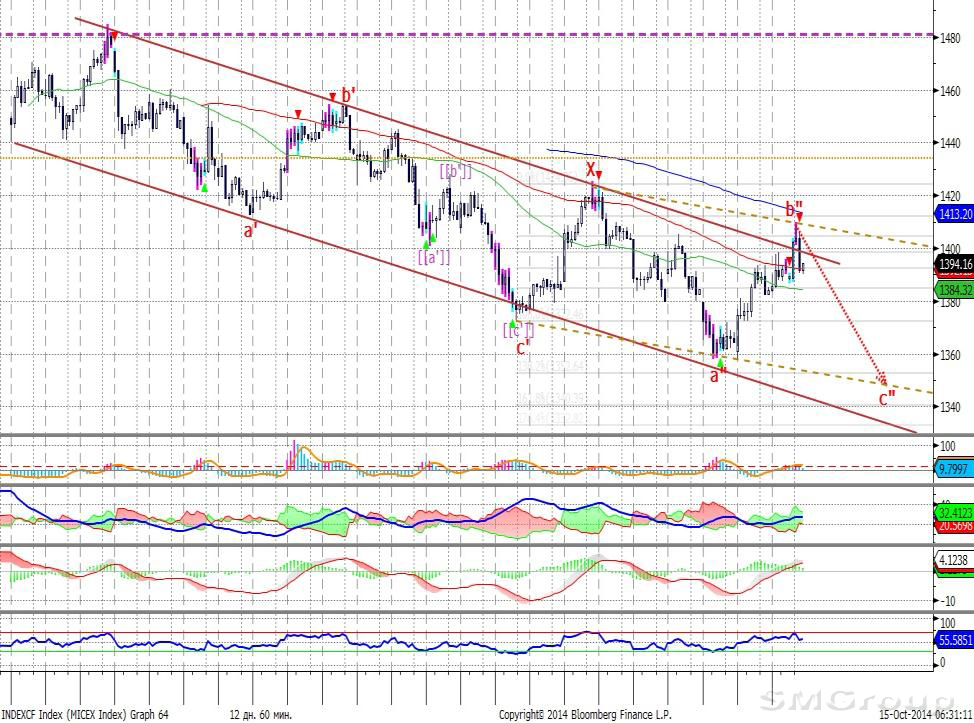
Task: Select the blue 1413.20 price tag
Action: [954, 214]
